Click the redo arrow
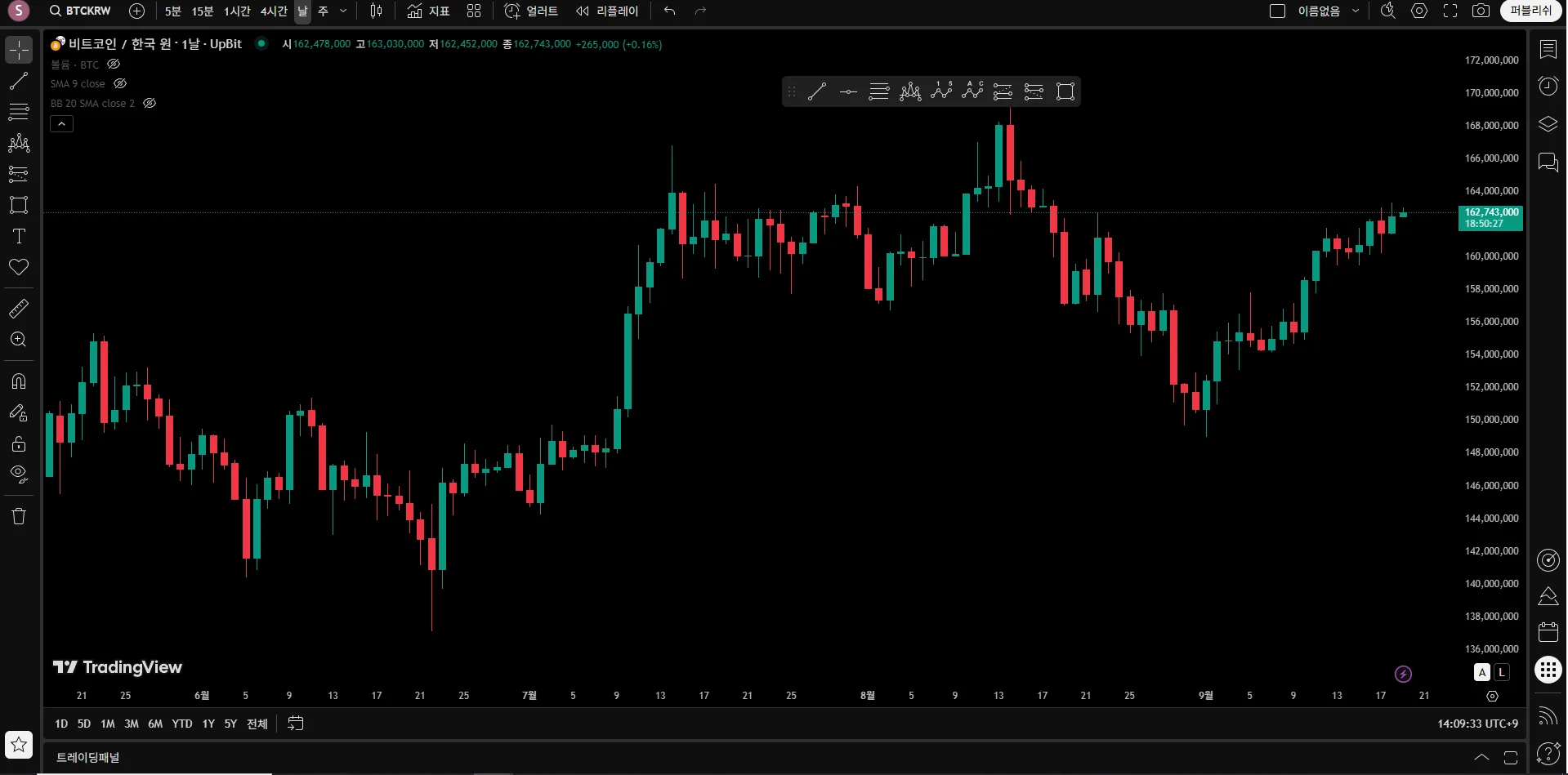 point(700,11)
